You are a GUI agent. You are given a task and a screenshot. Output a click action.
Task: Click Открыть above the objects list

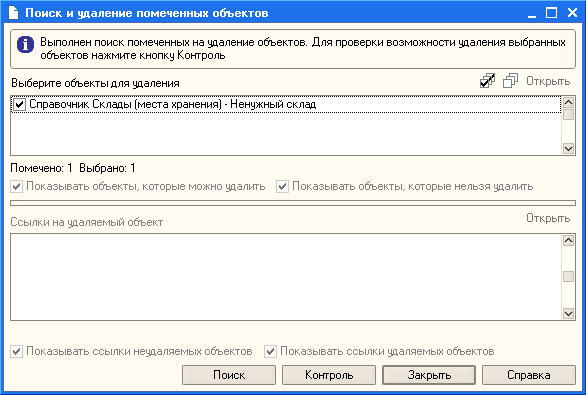click(548, 81)
